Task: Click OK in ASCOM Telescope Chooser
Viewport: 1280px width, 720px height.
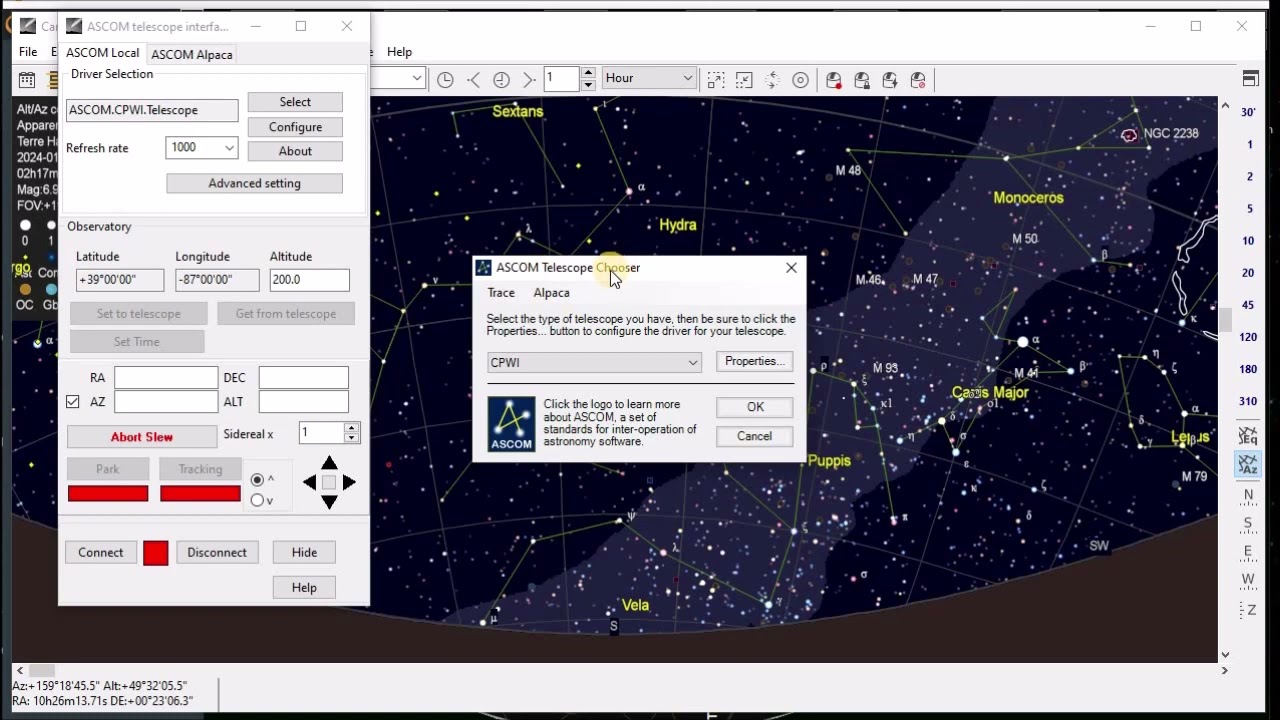Action: (755, 407)
